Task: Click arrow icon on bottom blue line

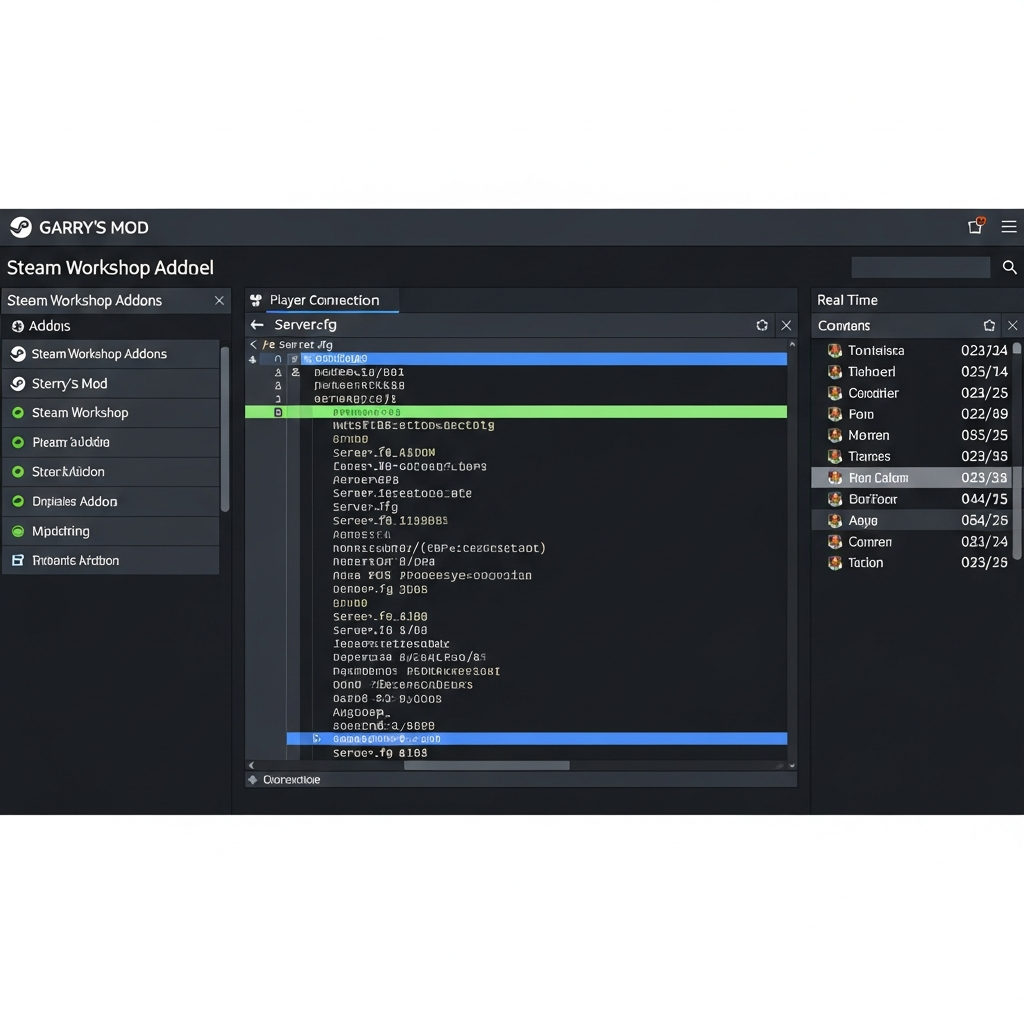Action: coord(317,739)
